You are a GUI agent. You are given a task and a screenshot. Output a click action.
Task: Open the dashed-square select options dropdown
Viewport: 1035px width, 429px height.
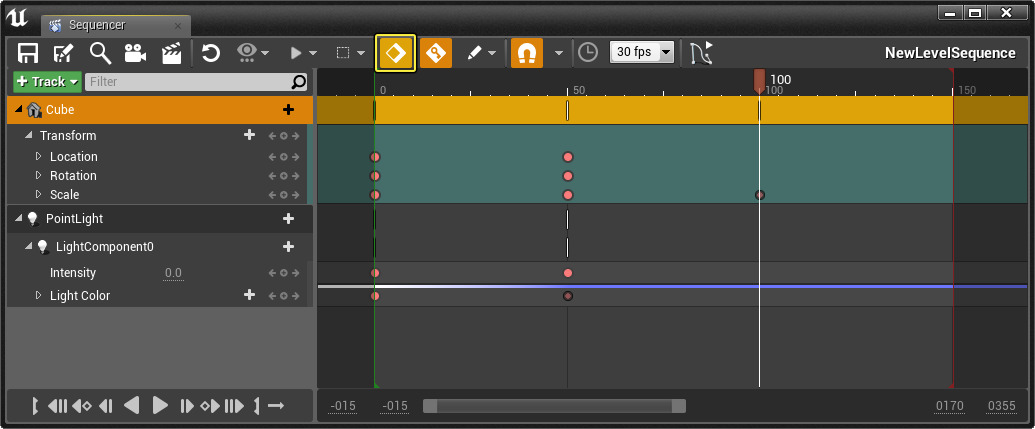tap(351, 53)
